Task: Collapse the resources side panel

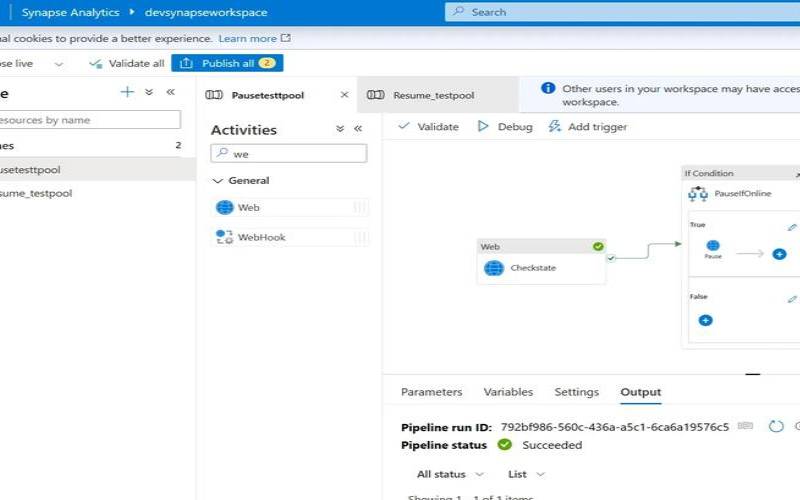Action: [x=170, y=92]
